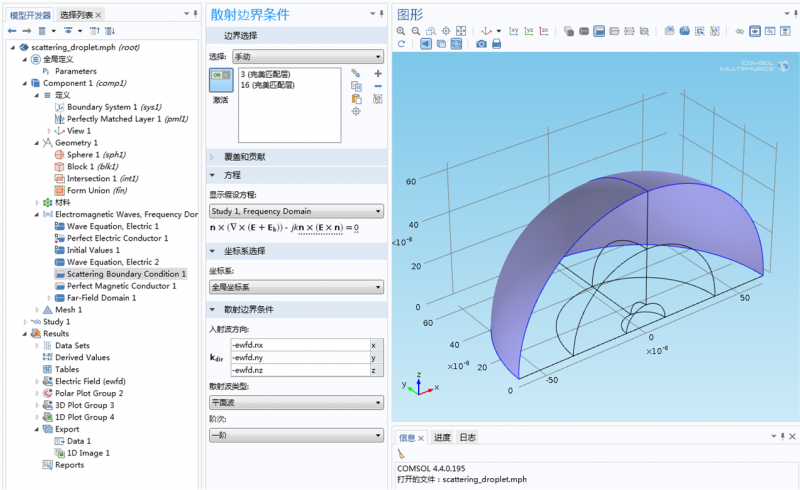Click the copy selection icon
This screenshot has width=800, height=490.
click(x=356, y=86)
